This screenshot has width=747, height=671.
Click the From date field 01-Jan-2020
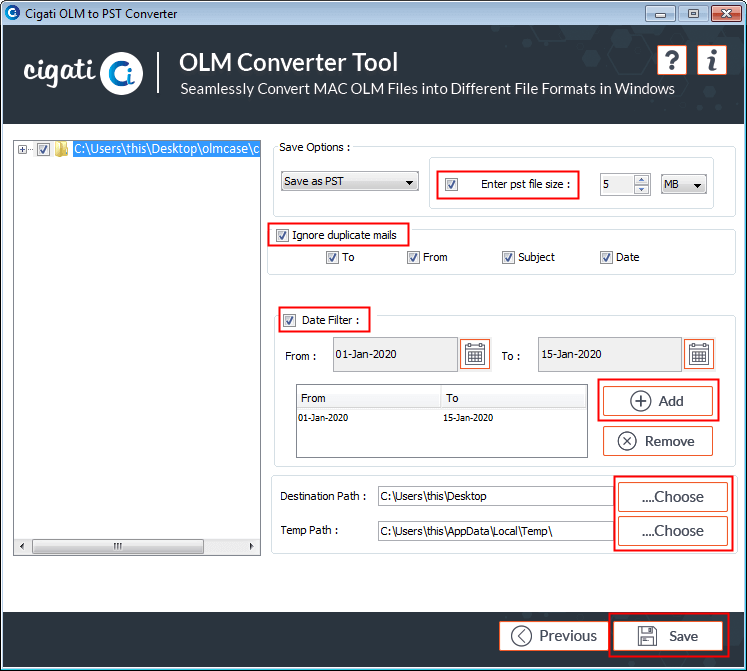pyautogui.click(x=395, y=355)
